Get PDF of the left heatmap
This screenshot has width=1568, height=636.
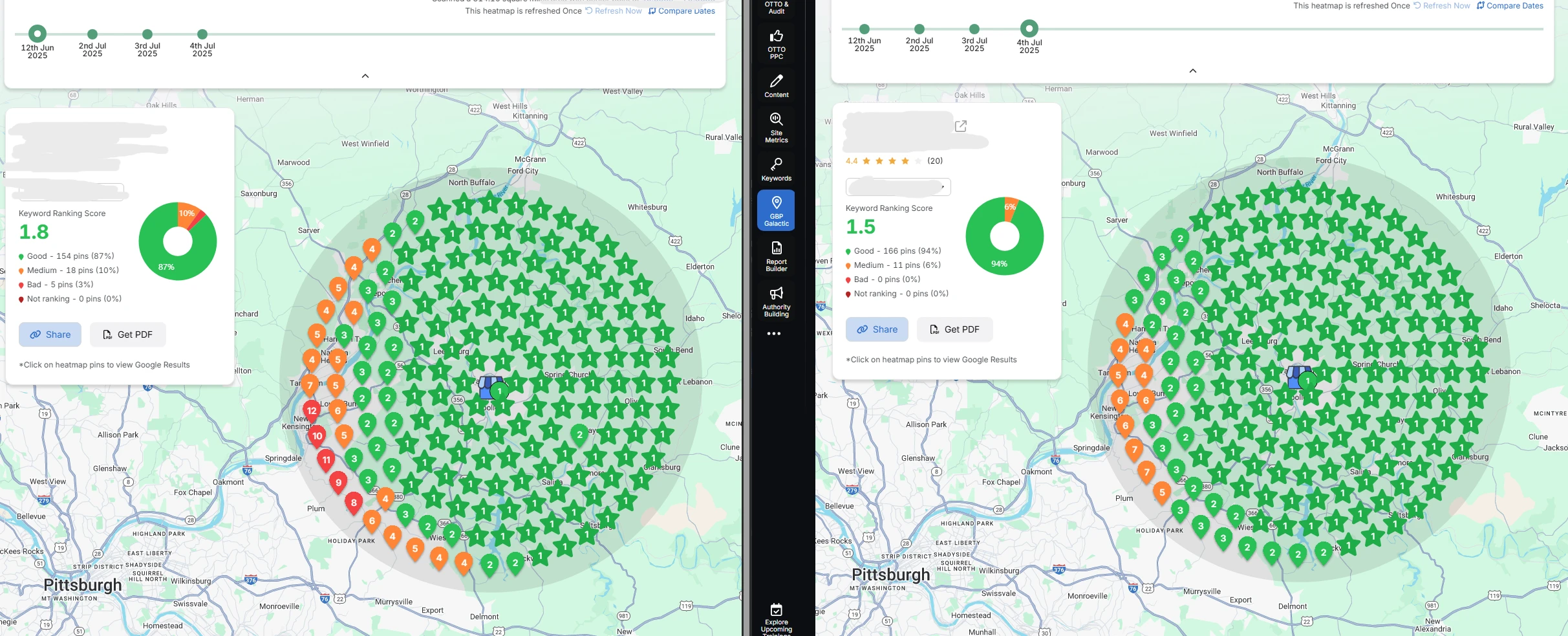coord(128,334)
